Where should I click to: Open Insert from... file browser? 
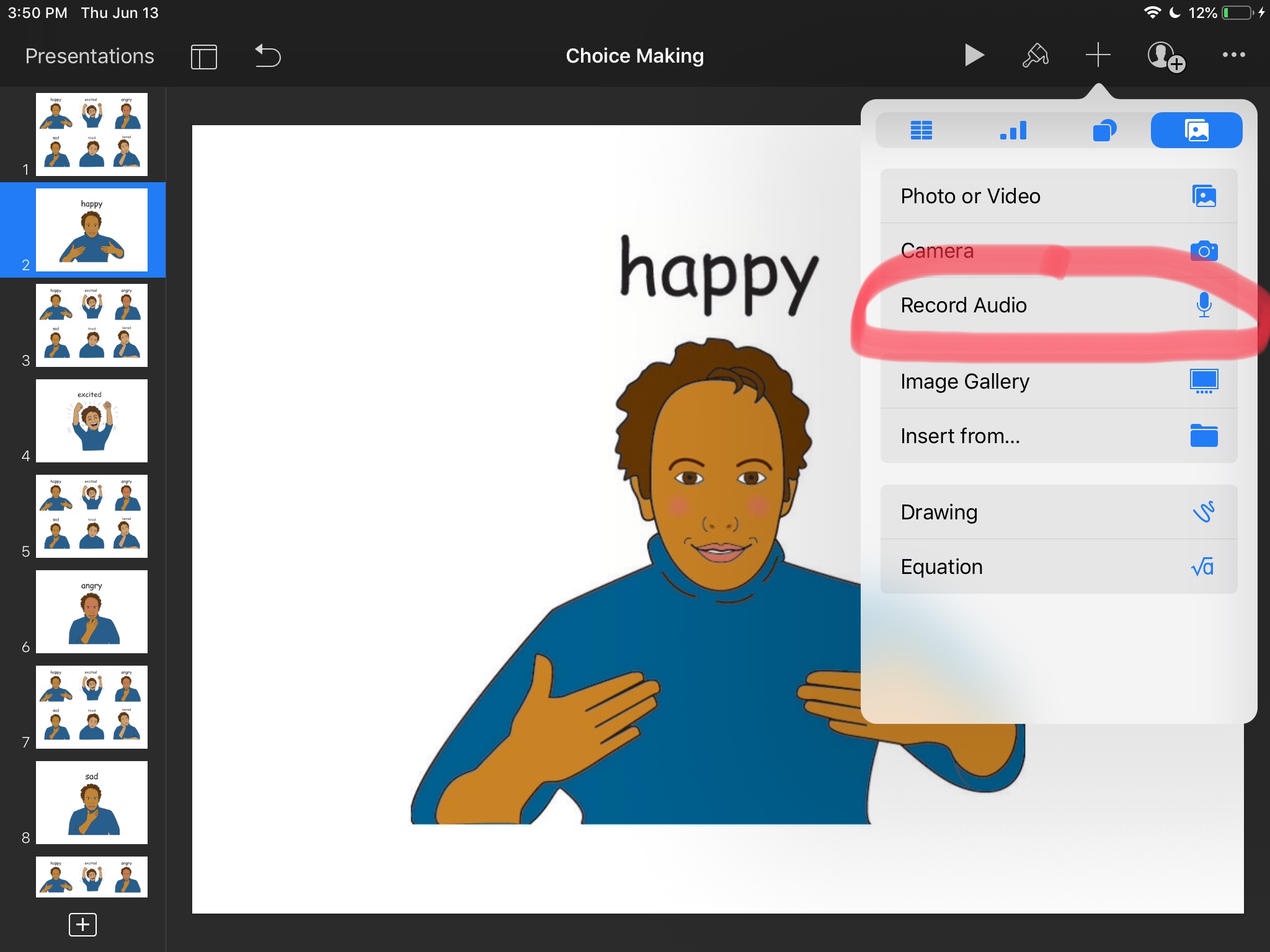1058,436
